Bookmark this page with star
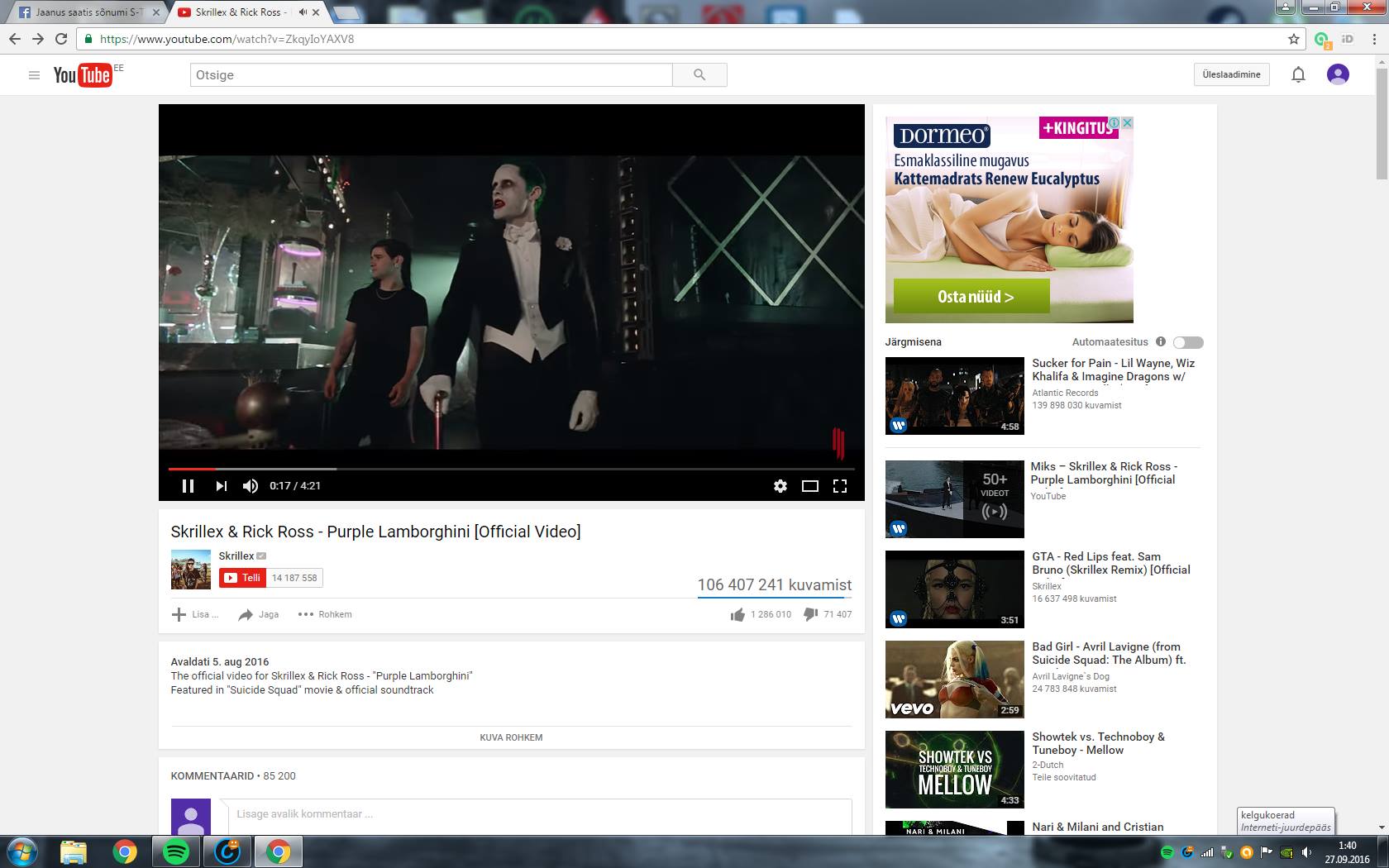The height and width of the screenshot is (868, 1389). click(x=1293, y=39)
